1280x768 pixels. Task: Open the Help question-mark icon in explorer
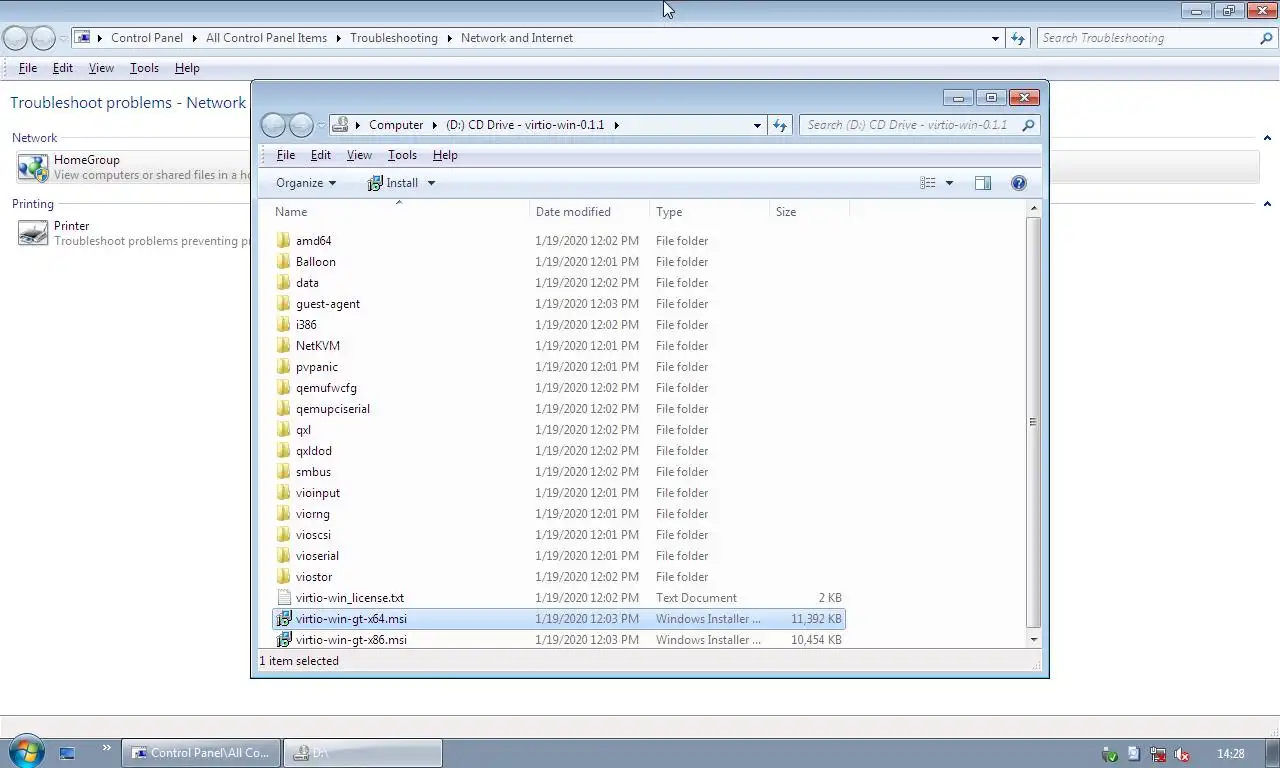[1019, 183]
